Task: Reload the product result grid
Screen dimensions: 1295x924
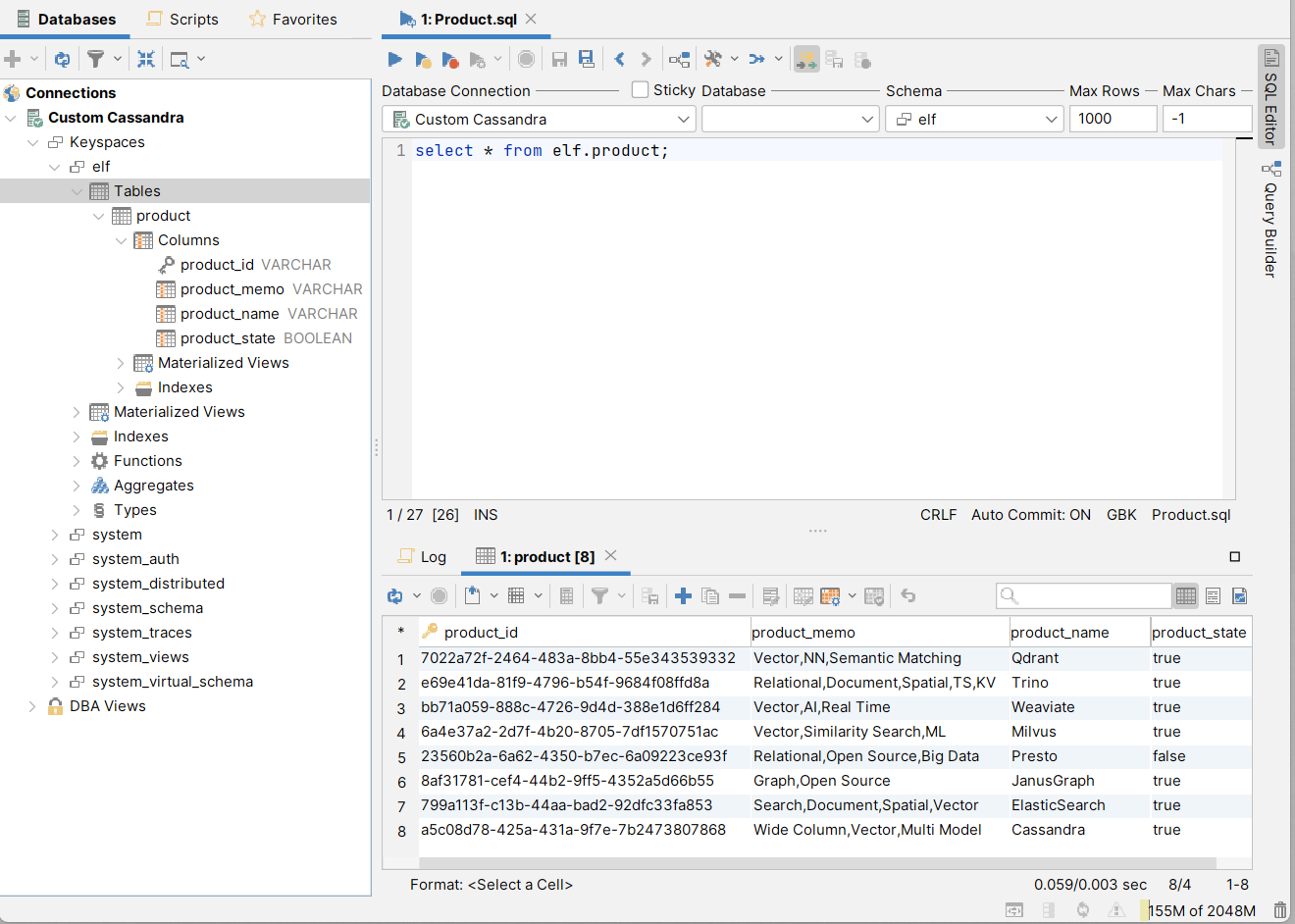Action: (x=394, y=595)
